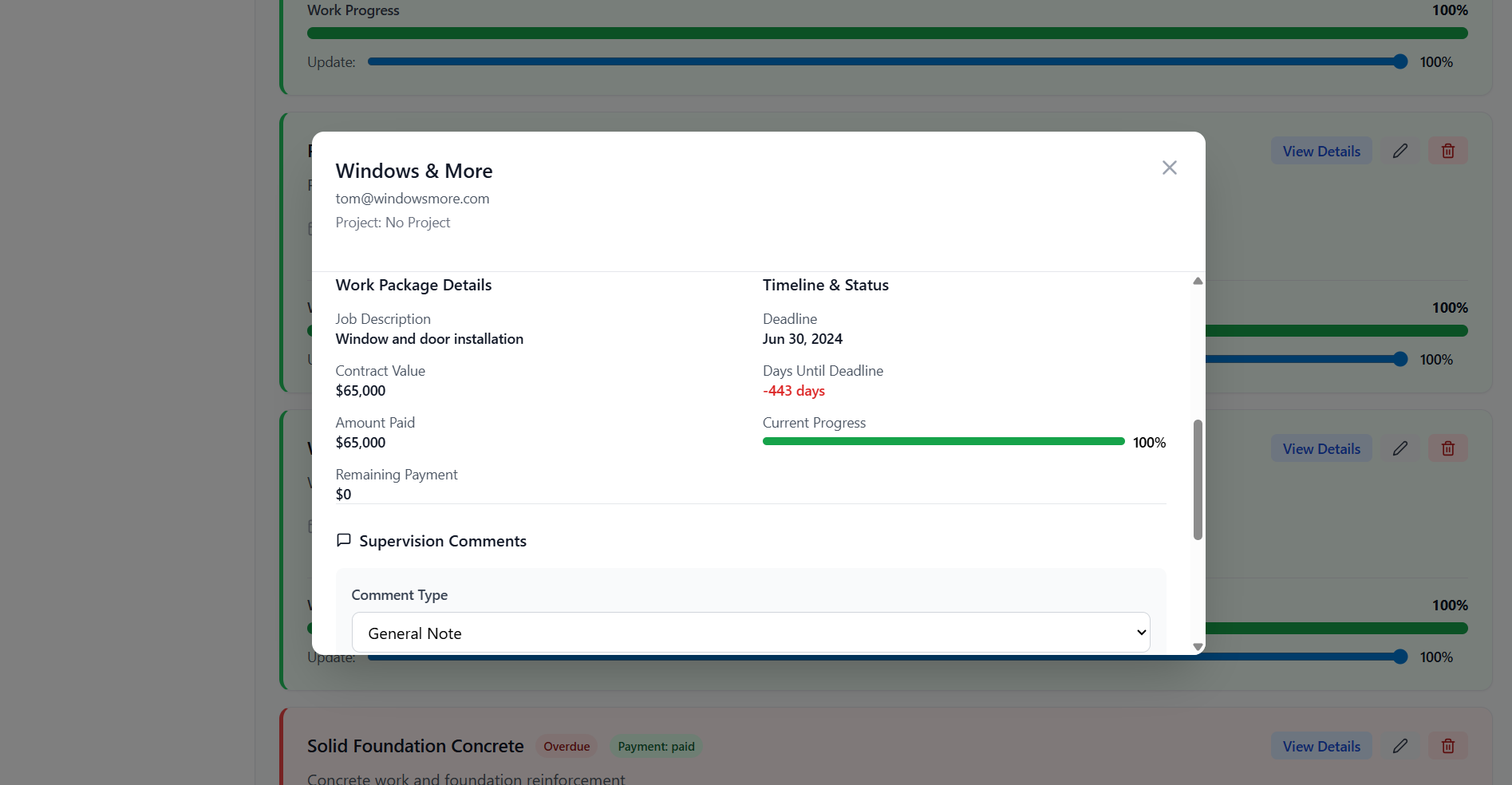The height and width of the screenshot is (785, 1512).
Task: Click the Overdue badge on Solid Foundation Concrete
Action: pos(567,746)
